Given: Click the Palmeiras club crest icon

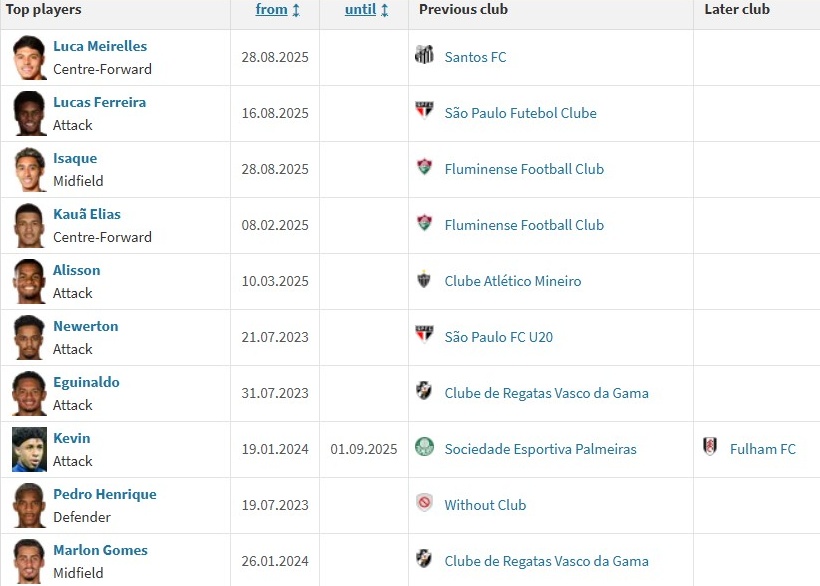Looking at the screenshot, I should click(424, 448).
